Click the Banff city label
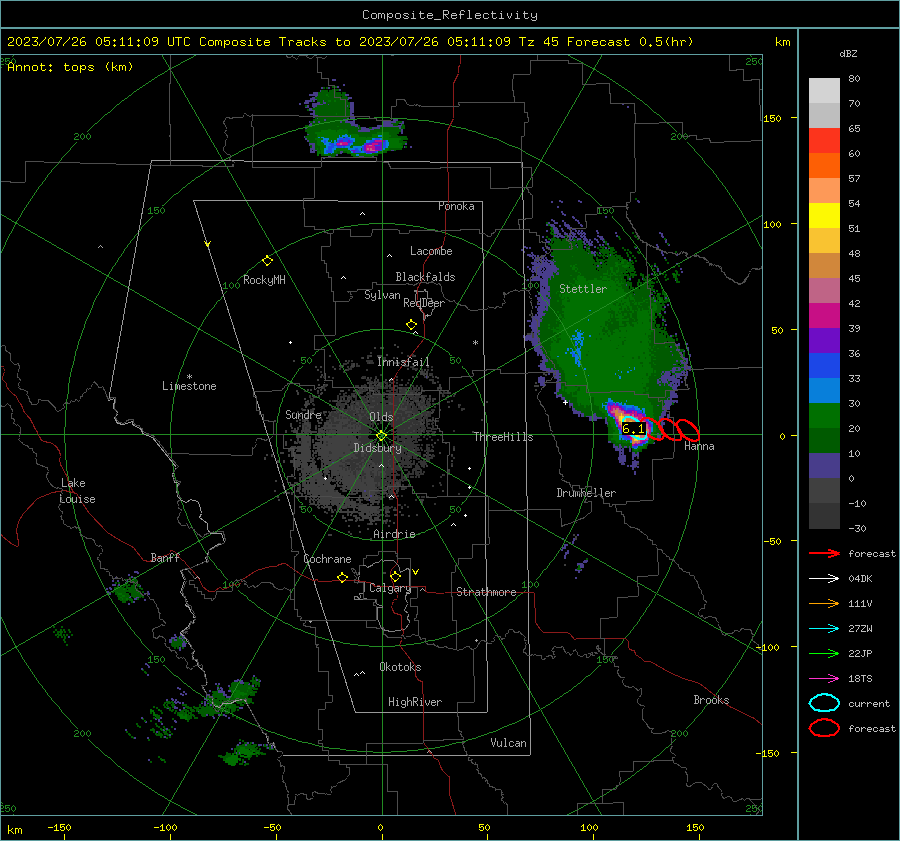 (165, 557)
